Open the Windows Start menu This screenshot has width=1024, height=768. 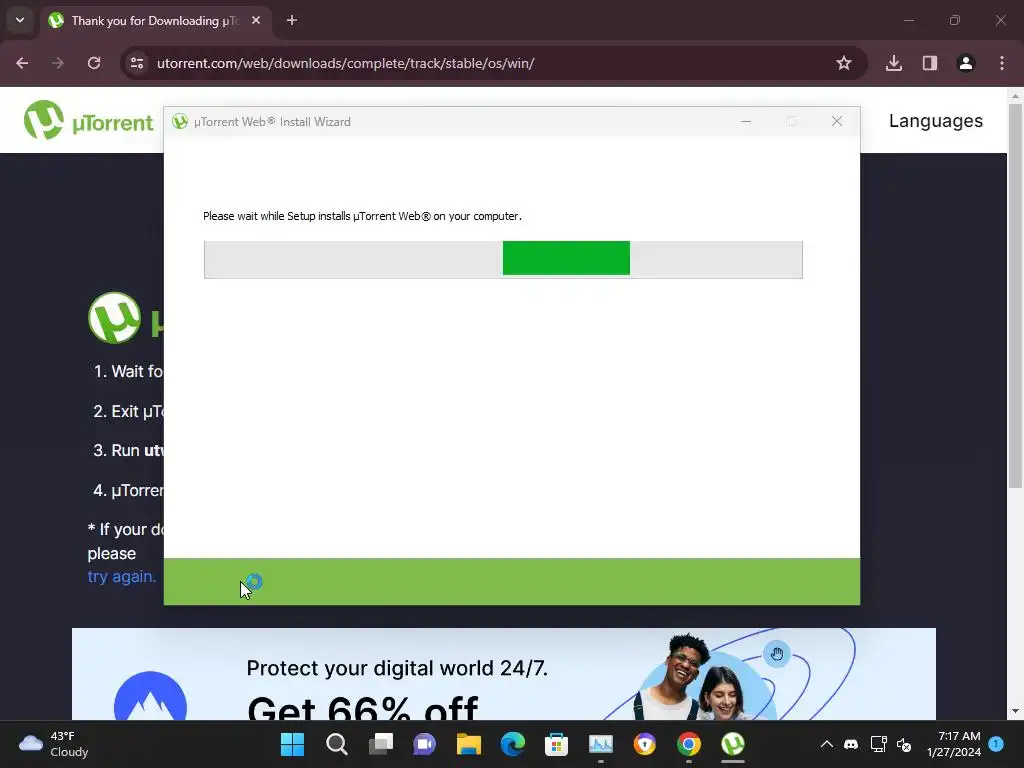tap(292, 744)
